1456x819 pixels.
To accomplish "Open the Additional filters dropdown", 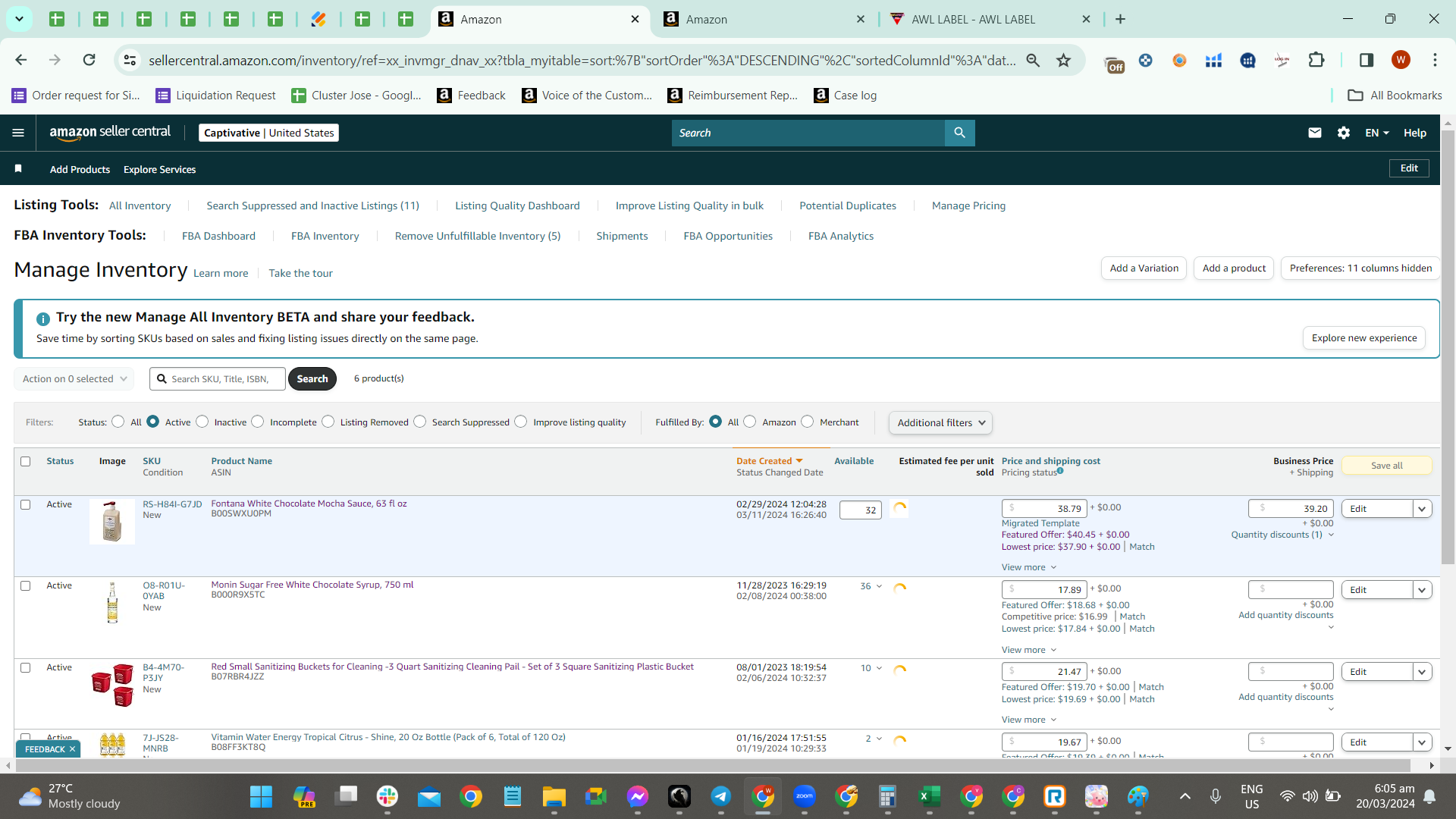I will (x=940, y=422).
